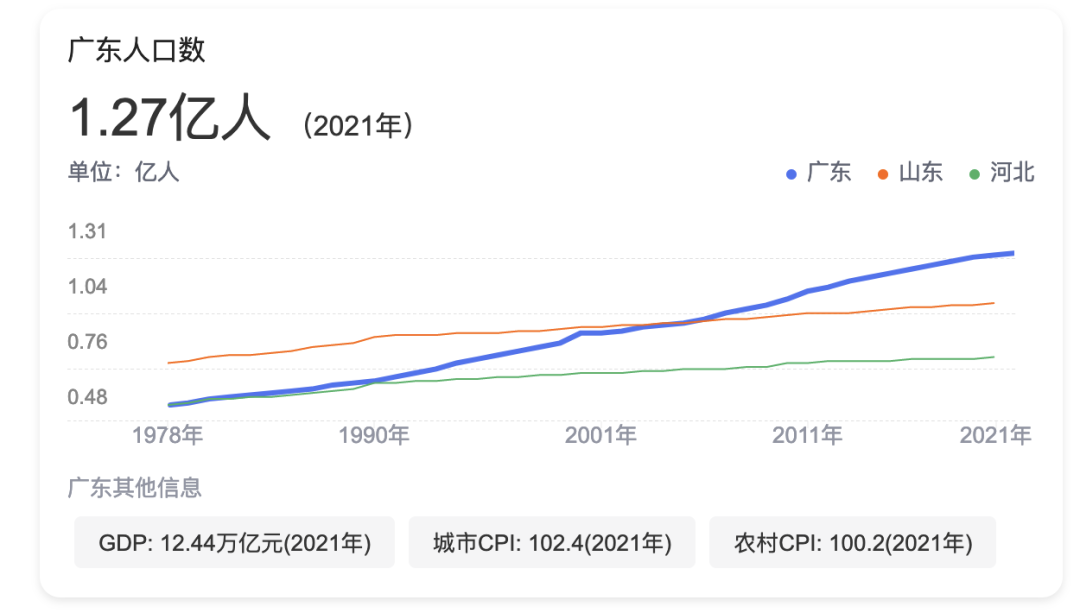
Task: Click the 广东人口数 card title
Action: (136, 51)
